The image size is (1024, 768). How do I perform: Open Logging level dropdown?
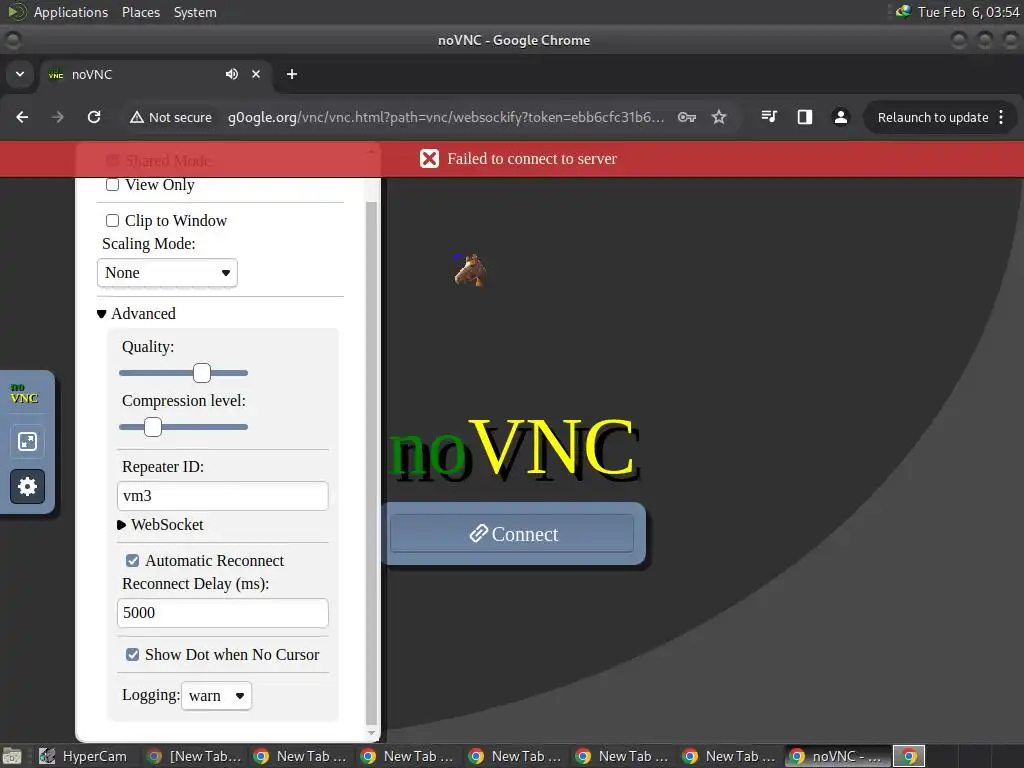coord(216,696)
